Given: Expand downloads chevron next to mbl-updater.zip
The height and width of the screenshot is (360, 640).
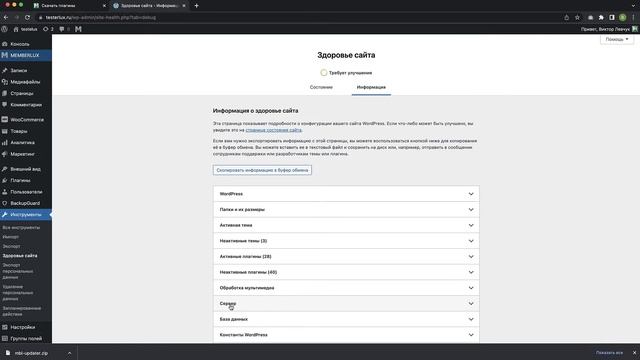Looking at the screenshot, I should pos(69,353).
